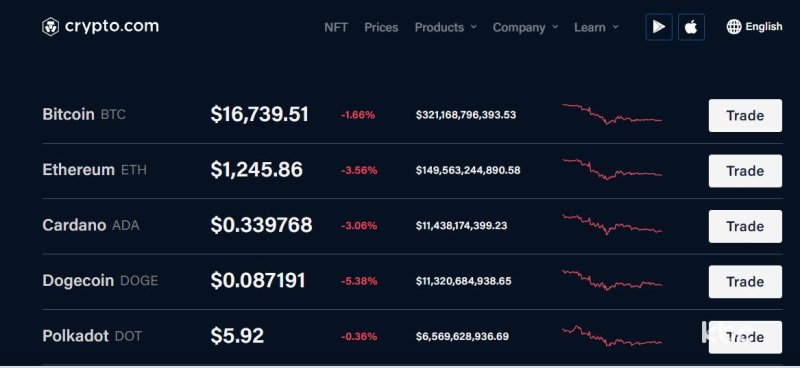Click Trade button for Cardano
Screen dimensions: 800x368
click(x=745, y=226)
